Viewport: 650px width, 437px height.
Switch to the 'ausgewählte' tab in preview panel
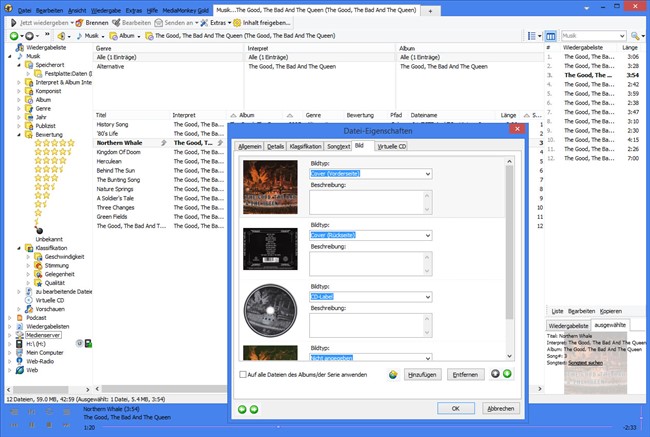point(610,325)
